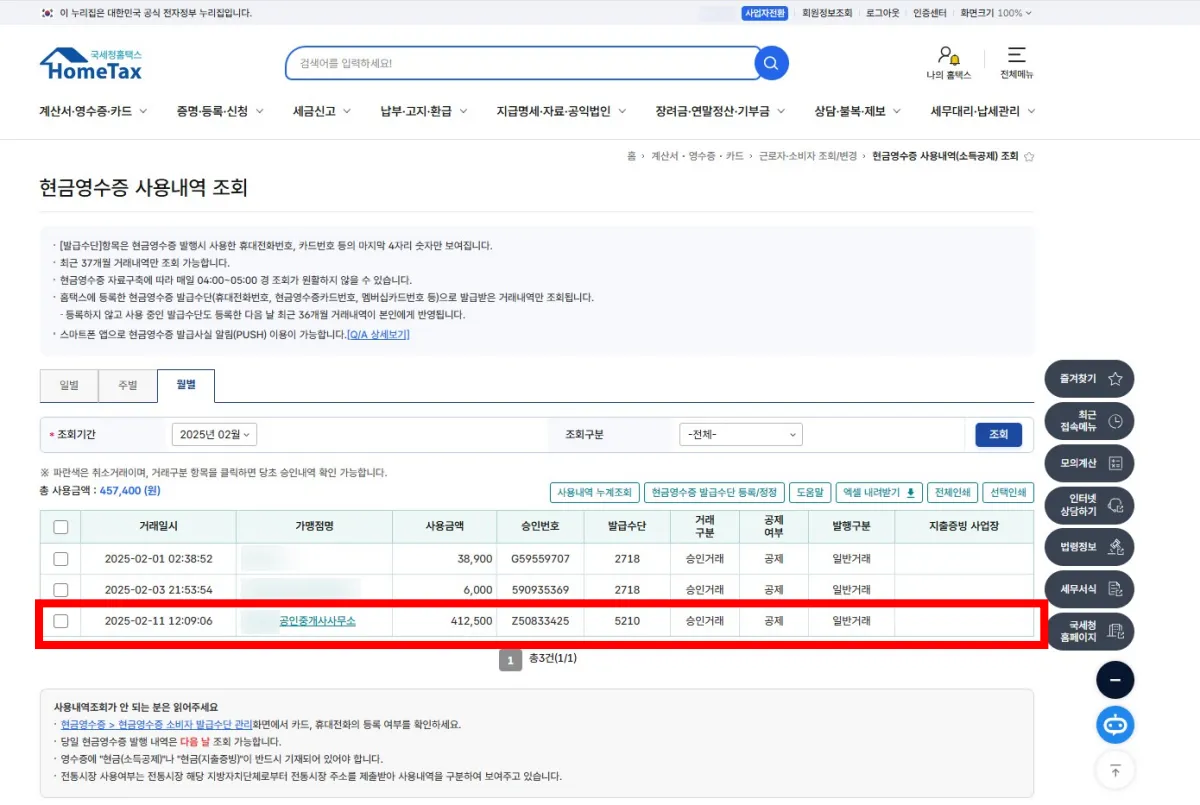Check the checkbox for the 2025-02-01 transaction
This screenshot has height=805, width=1200.
[x=60, y=559]
